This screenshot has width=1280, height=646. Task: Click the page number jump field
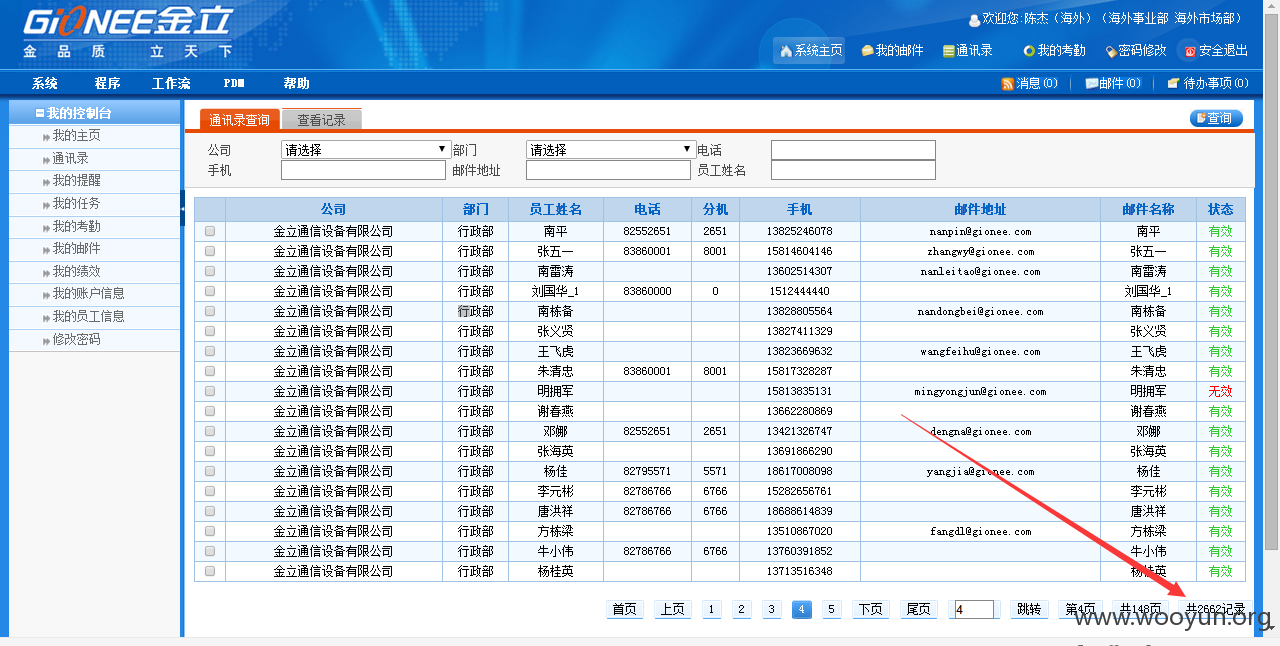[975, 609]
